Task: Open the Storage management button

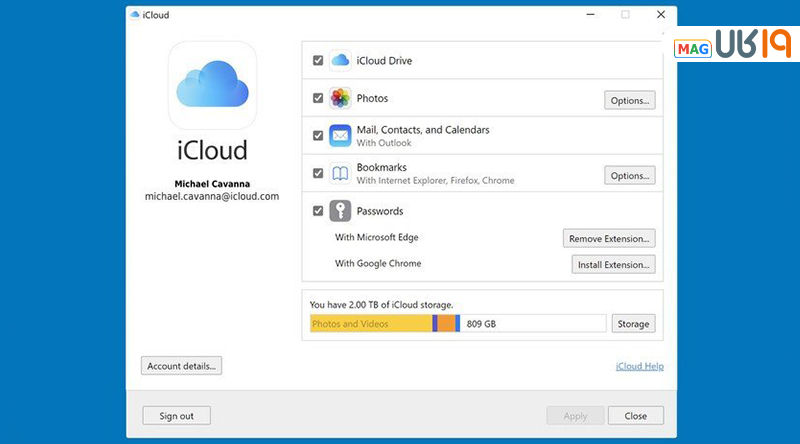Action: [632, 323]
